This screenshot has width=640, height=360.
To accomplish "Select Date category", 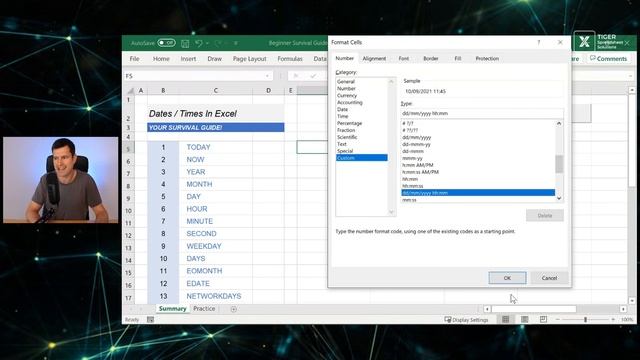I will coord(362,109).
